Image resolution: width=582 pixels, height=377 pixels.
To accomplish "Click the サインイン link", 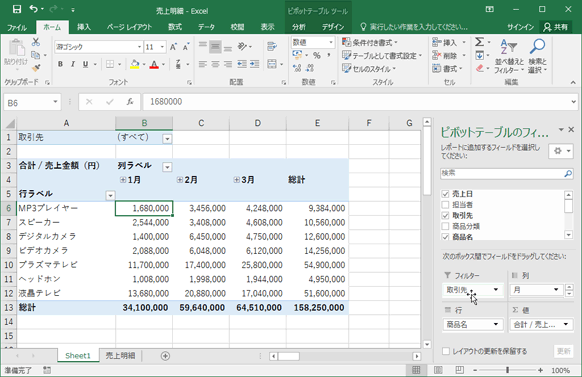I will tap(520, 27).
